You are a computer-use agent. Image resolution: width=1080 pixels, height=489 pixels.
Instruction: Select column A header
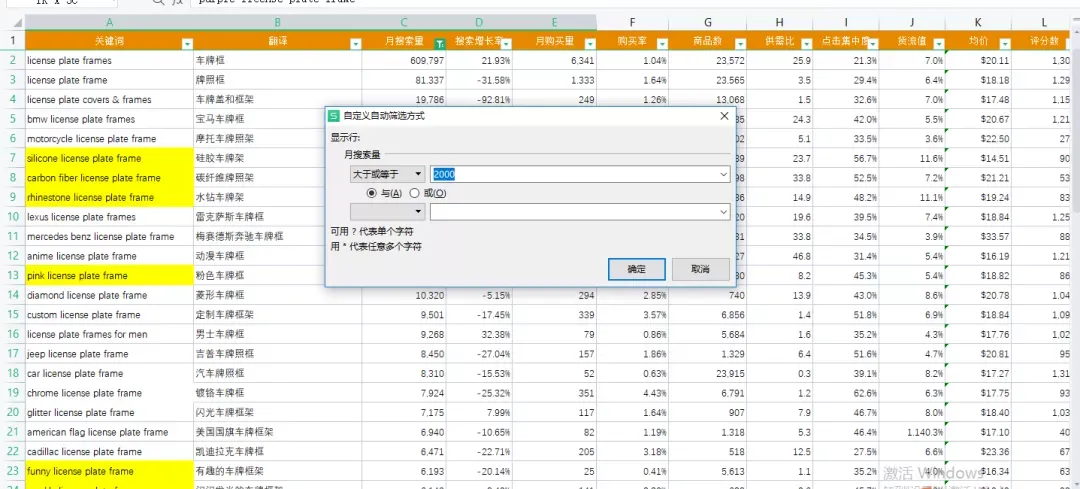[110, 23]
